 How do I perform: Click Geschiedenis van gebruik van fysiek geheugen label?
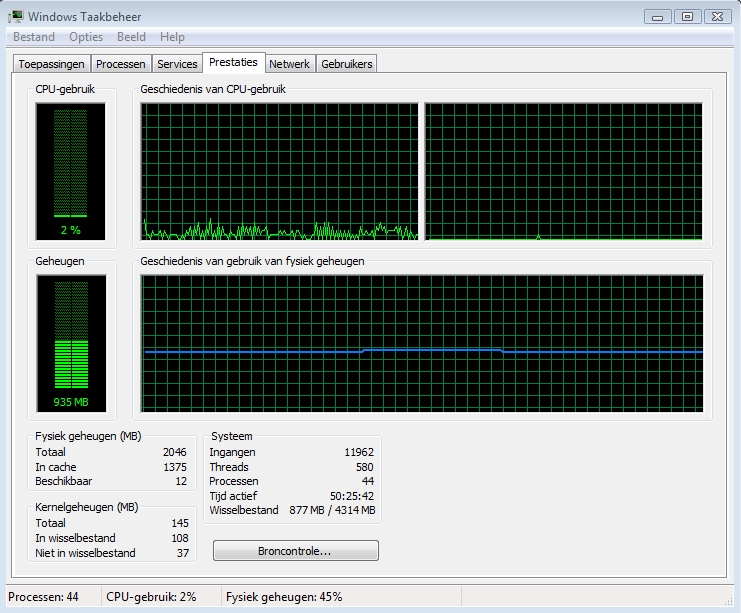point(252,261)
